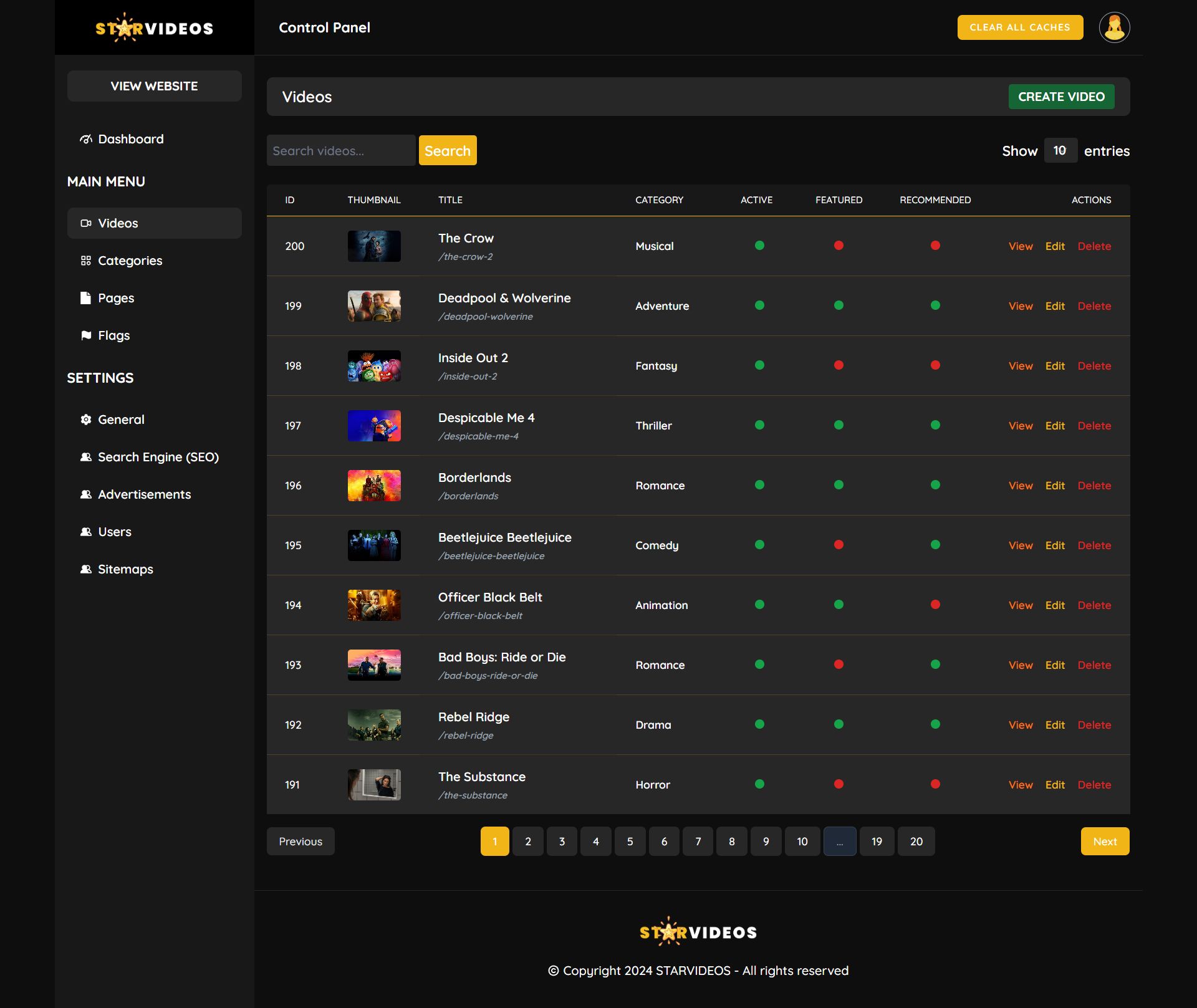Open the Pages menu item
Image resolution: width=1197 pixels, height=1008 pixels.
point(154,298)
